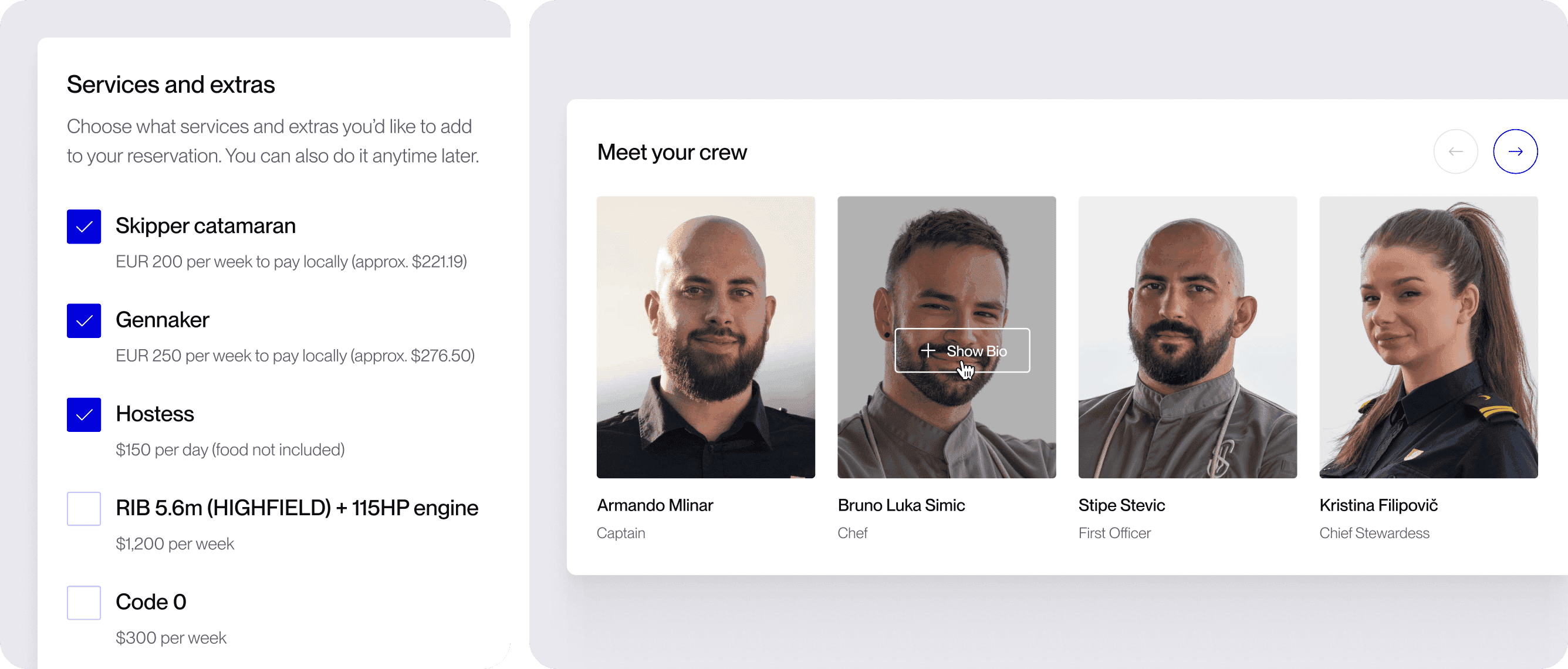Enable the RIB 5.6m HIGHFIELD checkbox

[84, 509]
